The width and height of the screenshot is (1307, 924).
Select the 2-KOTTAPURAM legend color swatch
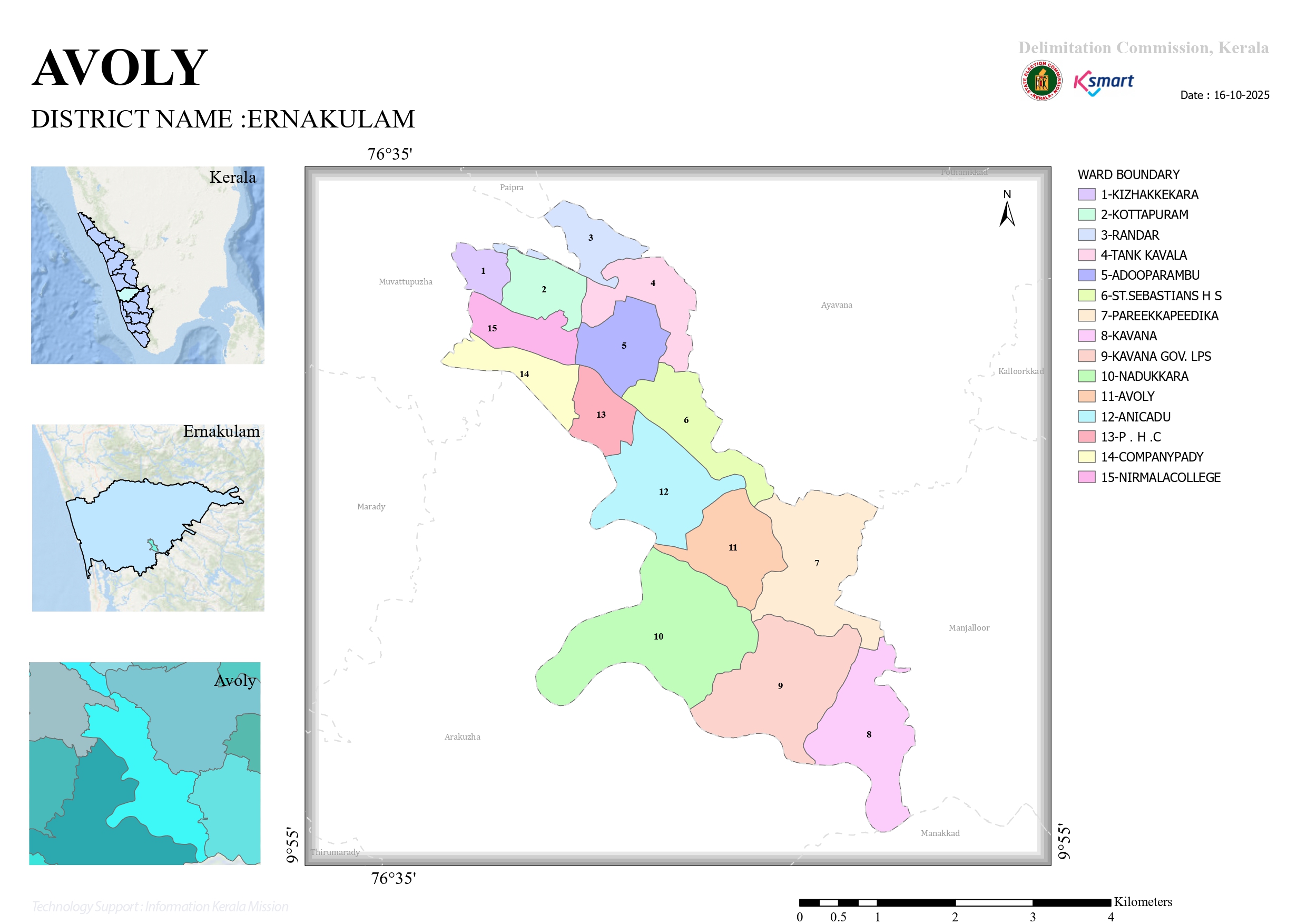click(1086, 214)
